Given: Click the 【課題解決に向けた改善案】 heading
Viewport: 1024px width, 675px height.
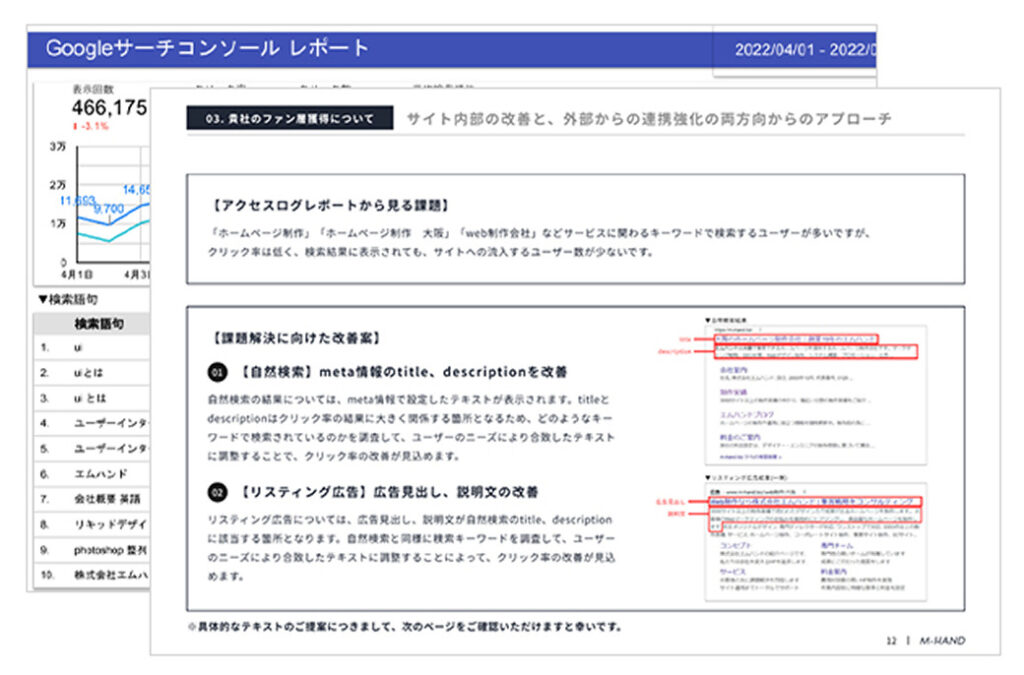Looking at the screenshot, I should [x=296, y=338].
